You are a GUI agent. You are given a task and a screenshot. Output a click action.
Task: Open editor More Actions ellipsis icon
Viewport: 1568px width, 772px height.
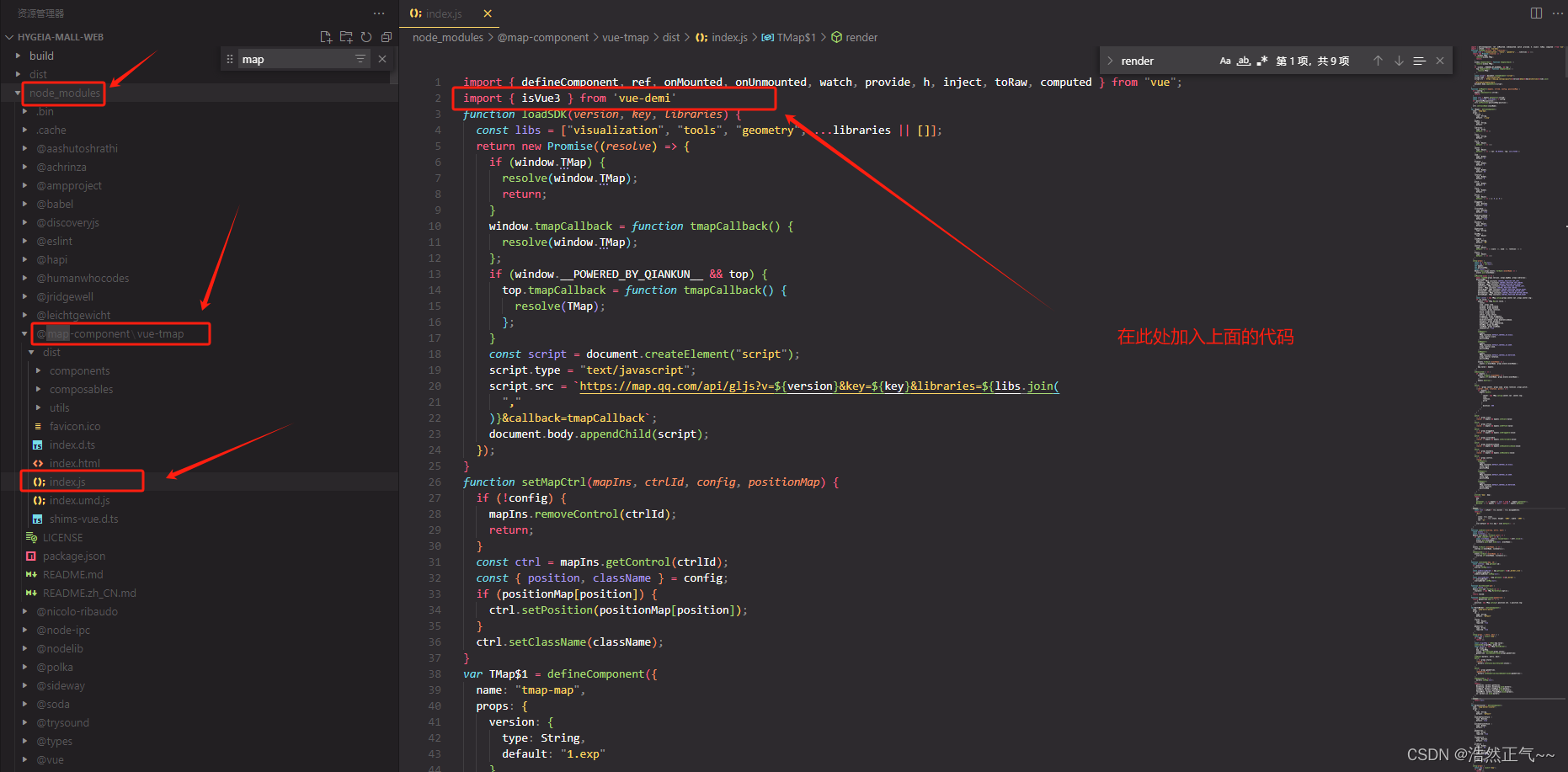(1556, 13)
